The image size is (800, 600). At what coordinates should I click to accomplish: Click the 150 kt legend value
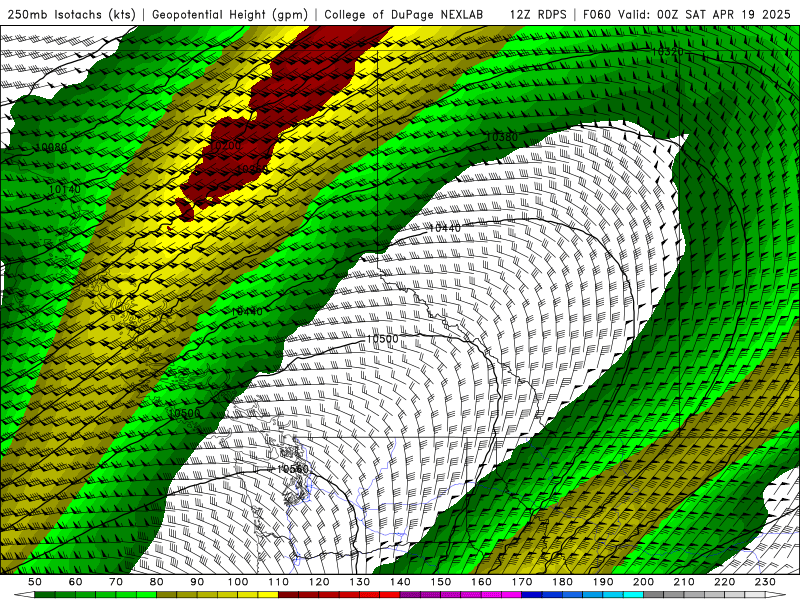[x=440, y=582]
